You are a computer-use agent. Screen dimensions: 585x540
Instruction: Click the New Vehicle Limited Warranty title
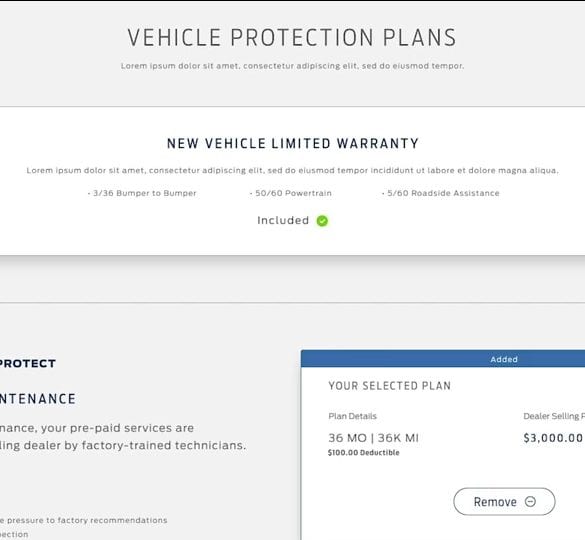[x=293, y=144]
